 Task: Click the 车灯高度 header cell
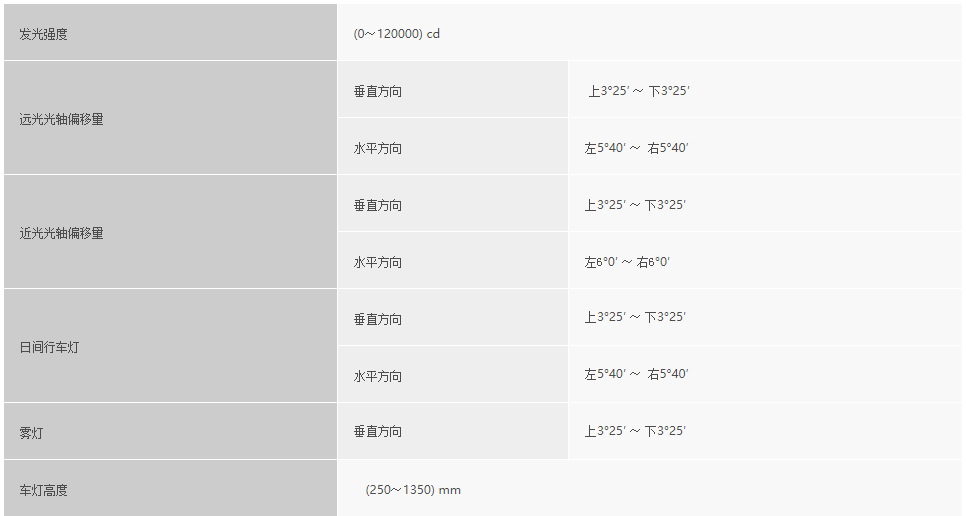(x=170, y=488)
